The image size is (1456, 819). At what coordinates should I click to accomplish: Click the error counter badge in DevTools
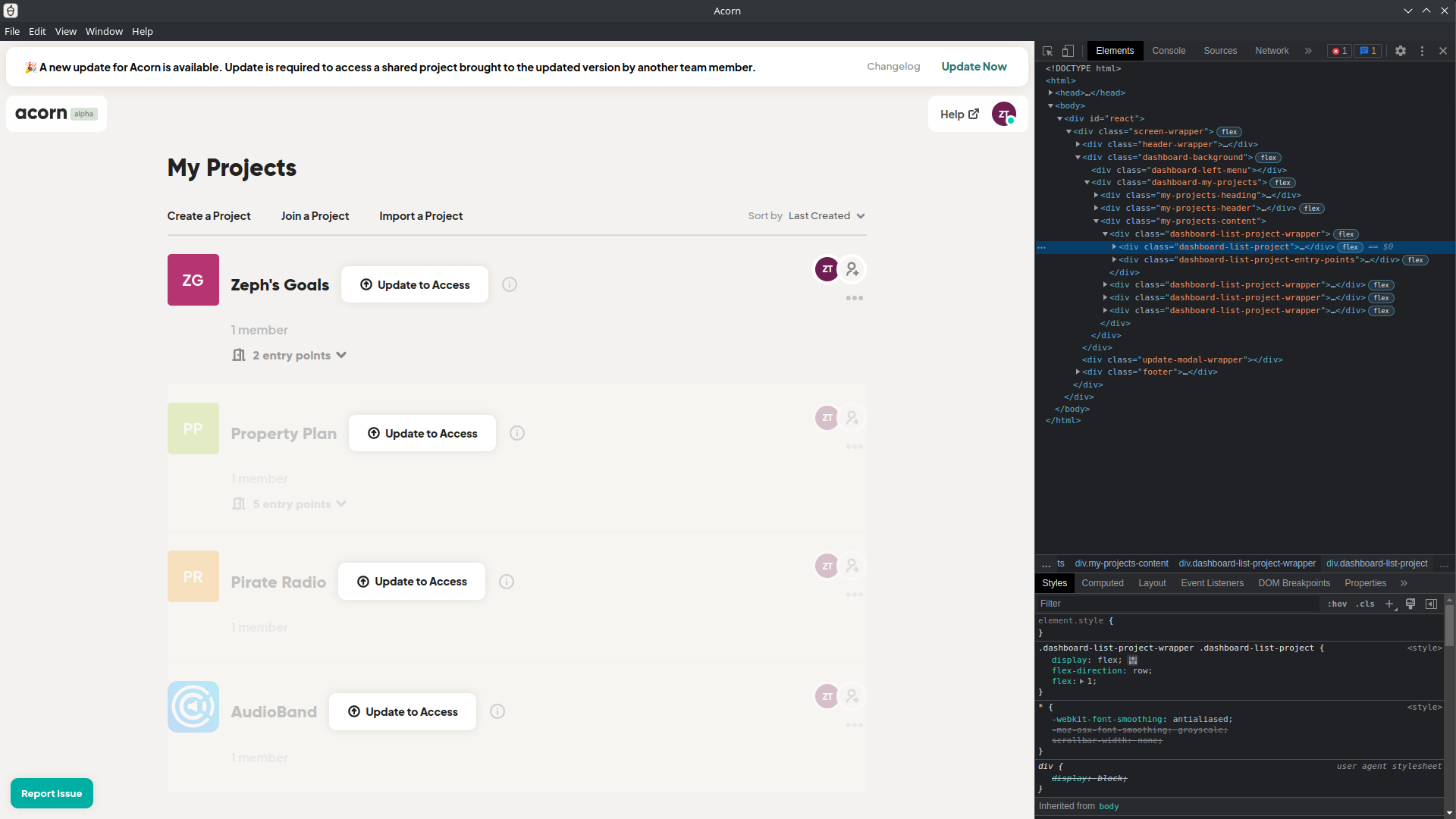tap(1338, 51)
